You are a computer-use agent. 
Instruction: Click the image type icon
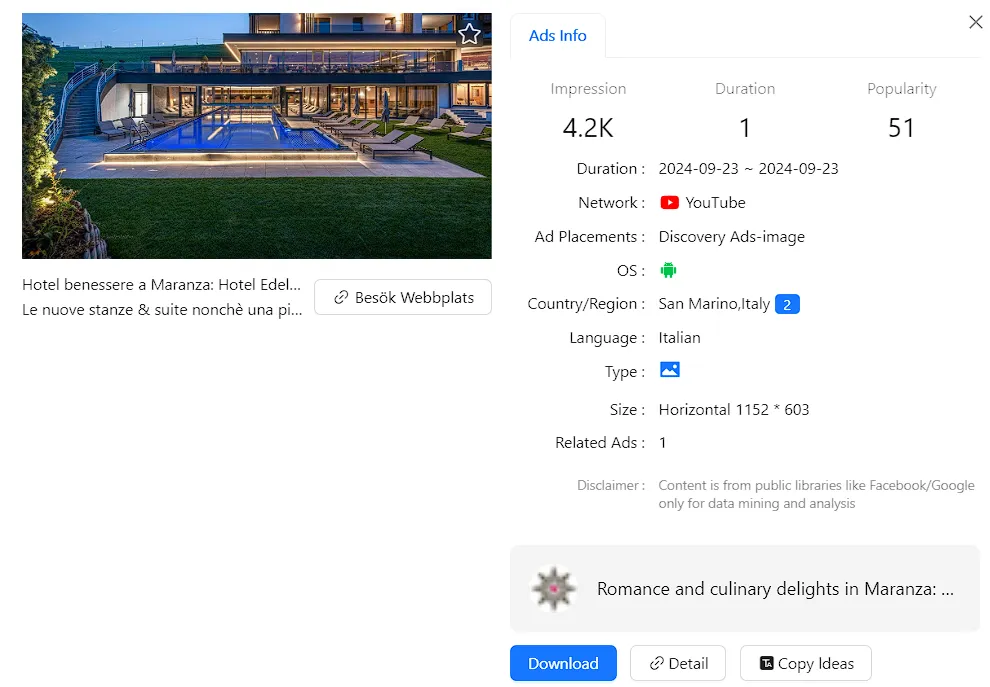tap(670, 370)
